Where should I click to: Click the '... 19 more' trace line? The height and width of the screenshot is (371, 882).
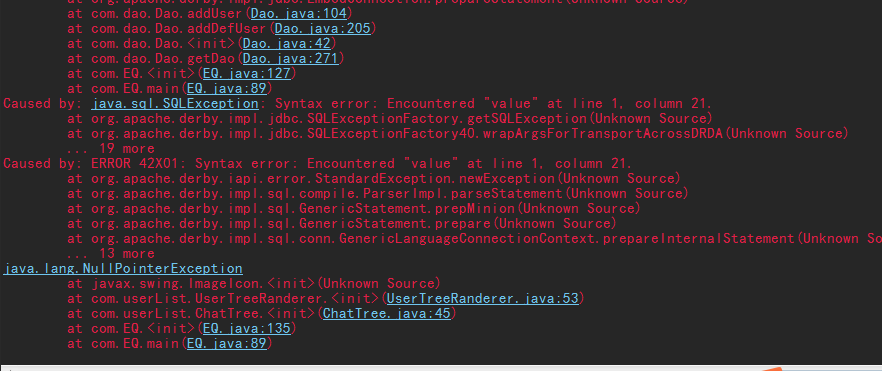(x=111, y=148)
